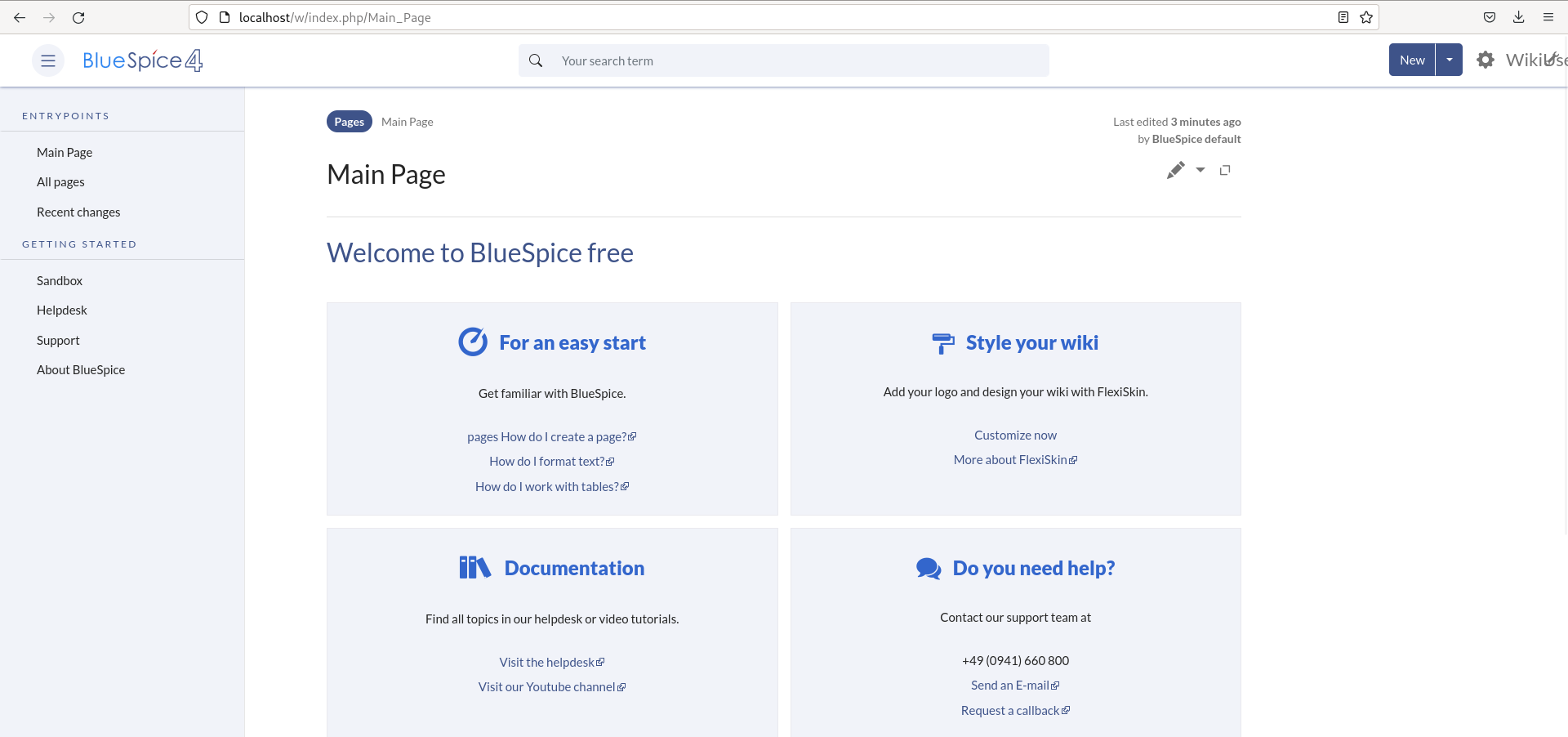Click the Send an E-mail link
Viewport: 1568px width, 737px height.
(x=1015, y=686)
